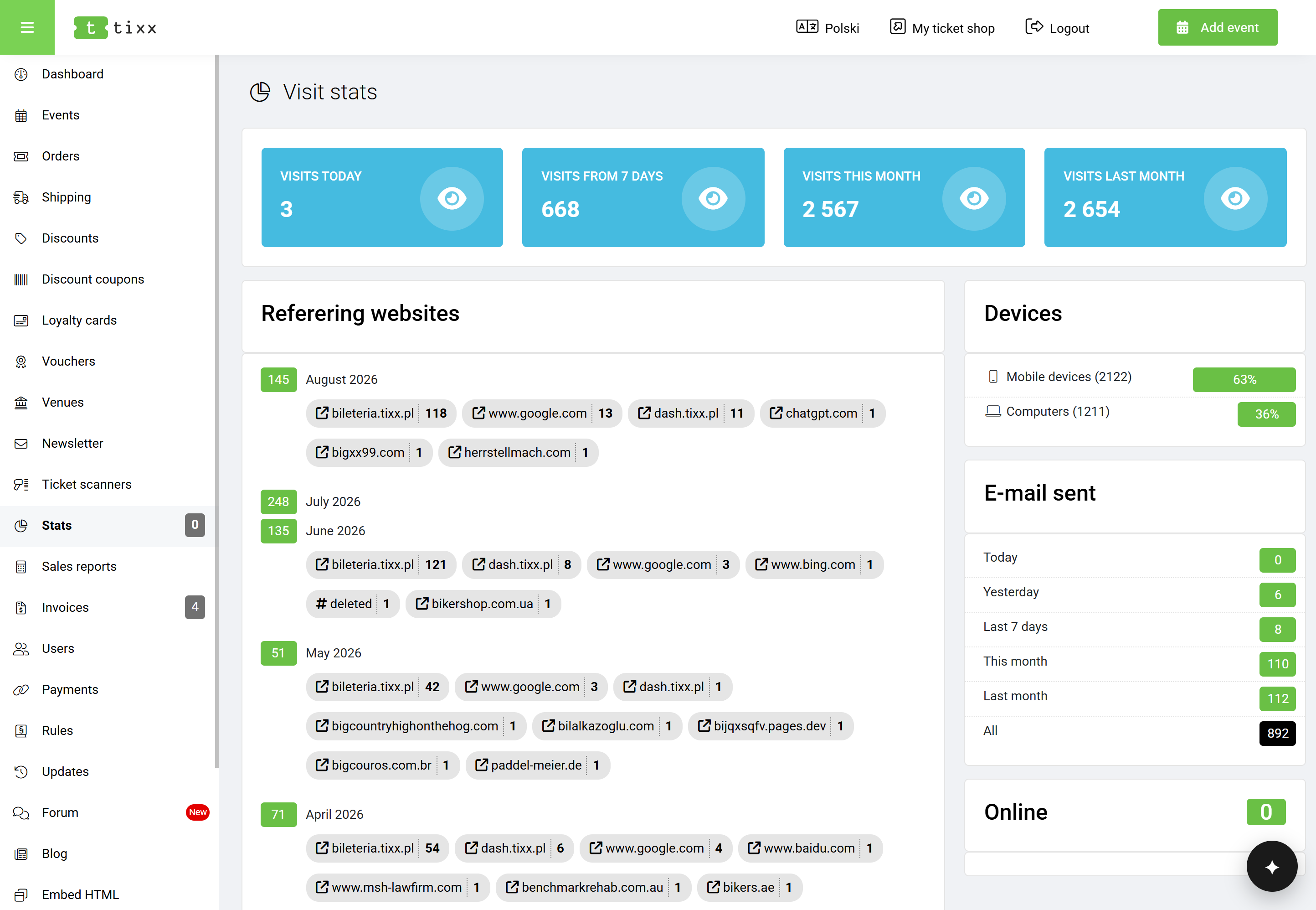Click the Visits From 7 Days card
Image resolution: width=1316 pixels, height=910 pixels.
(643, 197)
